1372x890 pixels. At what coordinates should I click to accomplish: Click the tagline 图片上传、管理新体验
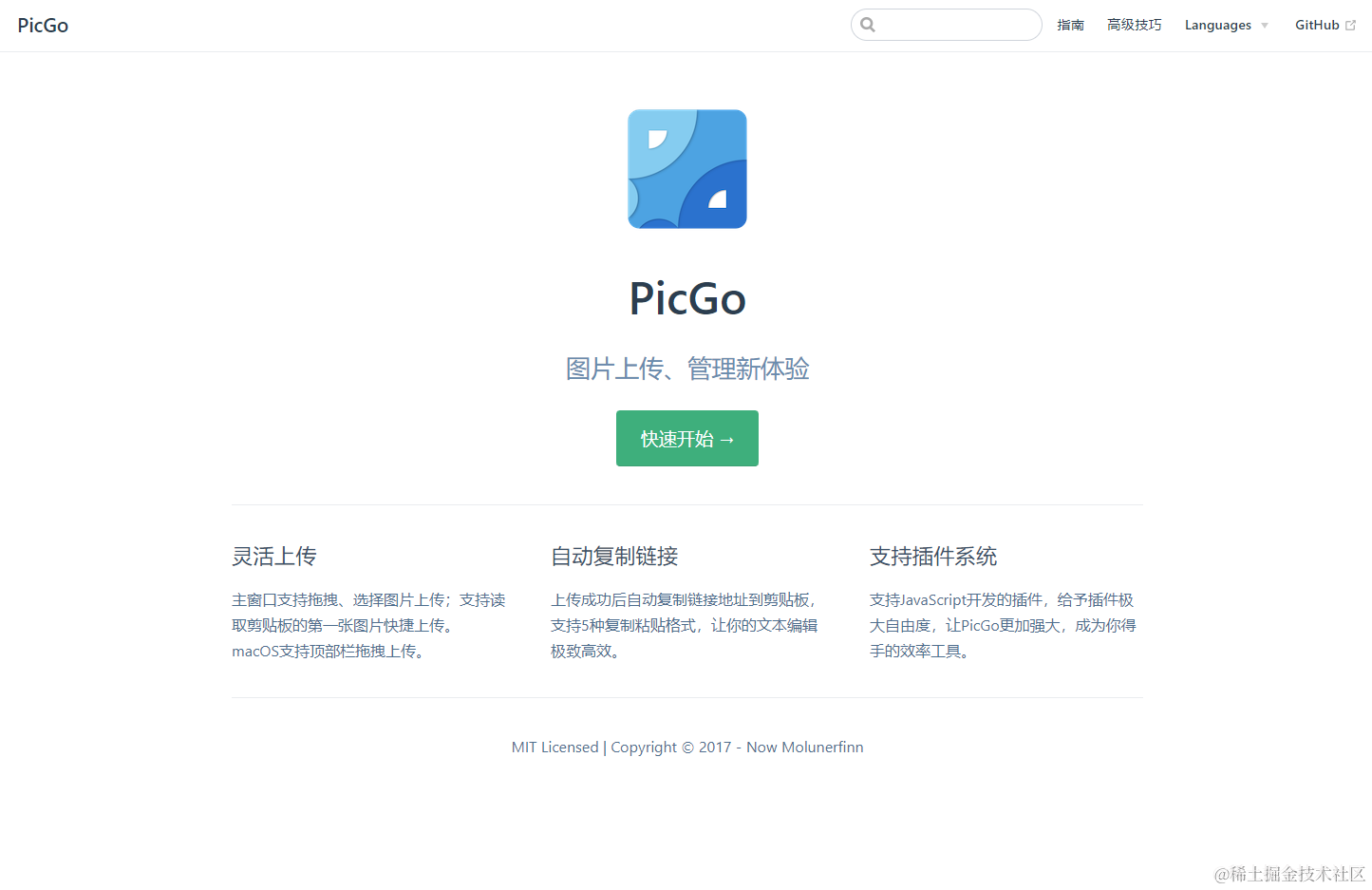click(x=687, y=369)
